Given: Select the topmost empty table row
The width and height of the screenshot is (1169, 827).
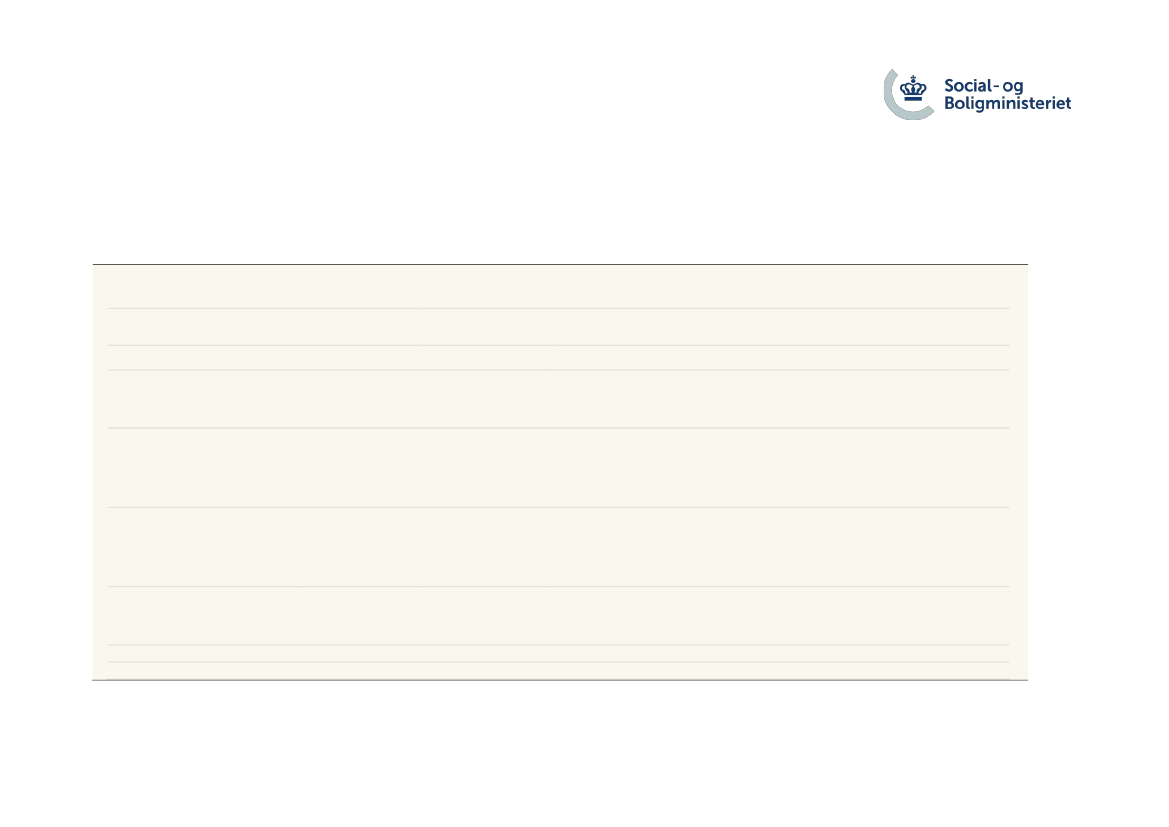Looking at the screenshot, I should click(x=558, y=286).
